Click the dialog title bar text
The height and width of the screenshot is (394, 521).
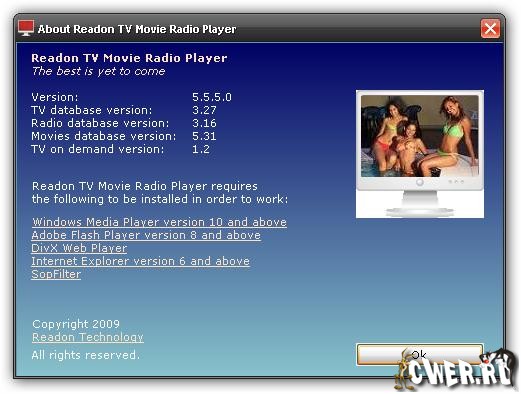click(x=137, y=29)
